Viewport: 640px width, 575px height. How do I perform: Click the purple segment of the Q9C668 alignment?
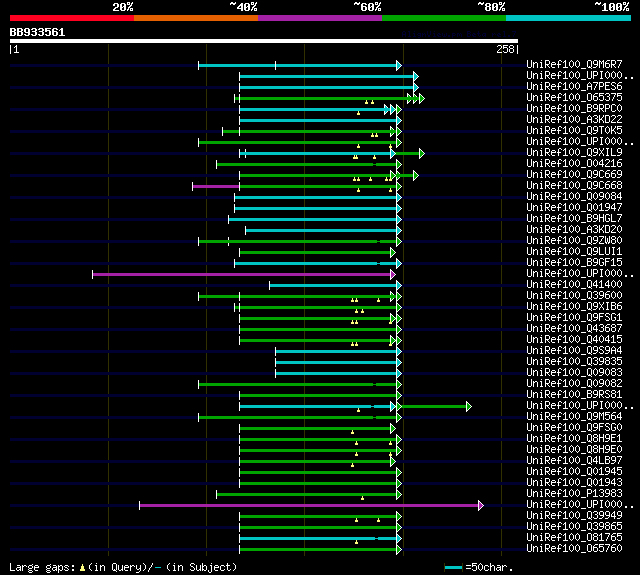(216, 186)
